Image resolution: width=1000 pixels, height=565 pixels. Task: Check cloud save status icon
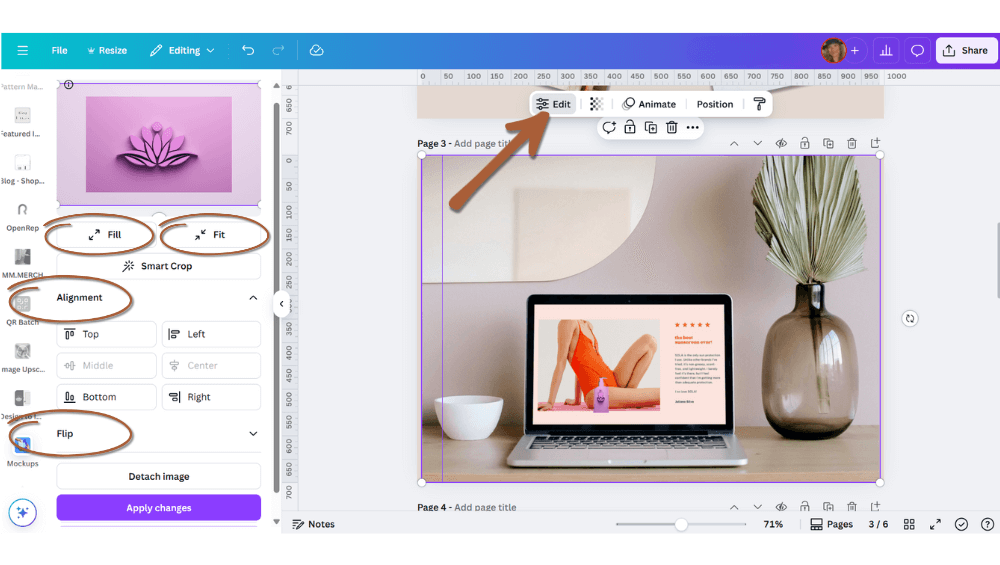[x=316, y=50]
